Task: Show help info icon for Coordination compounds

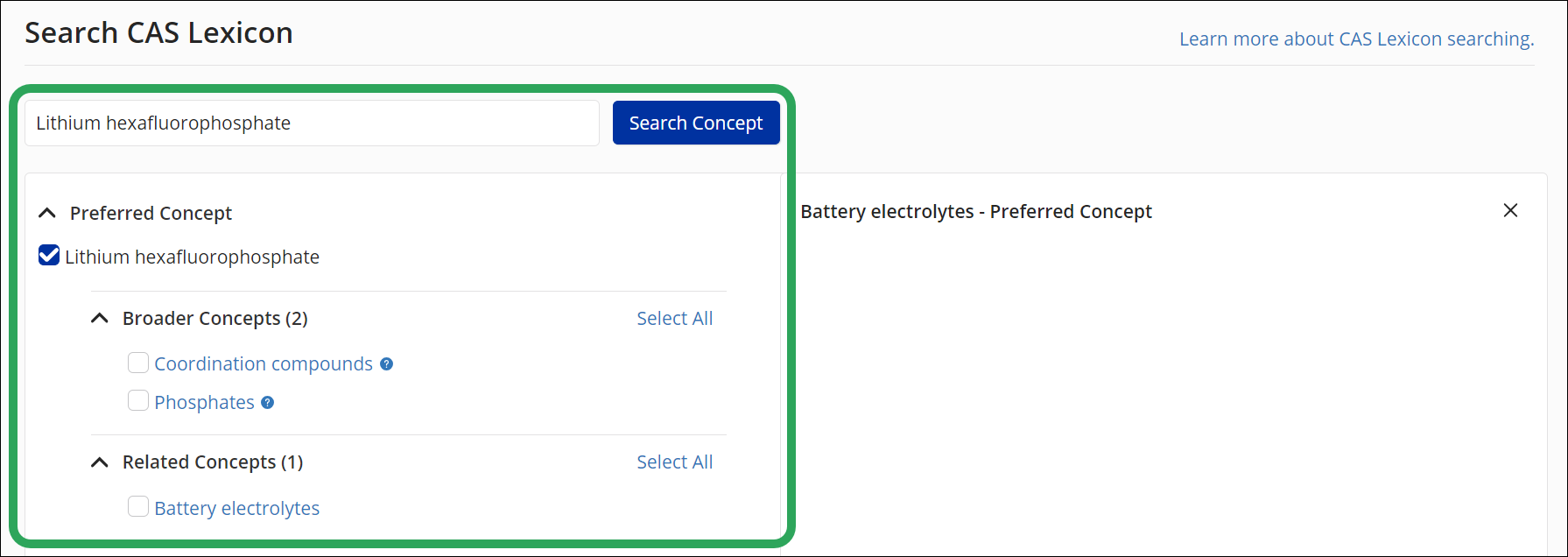Action: tap(386, 363)
